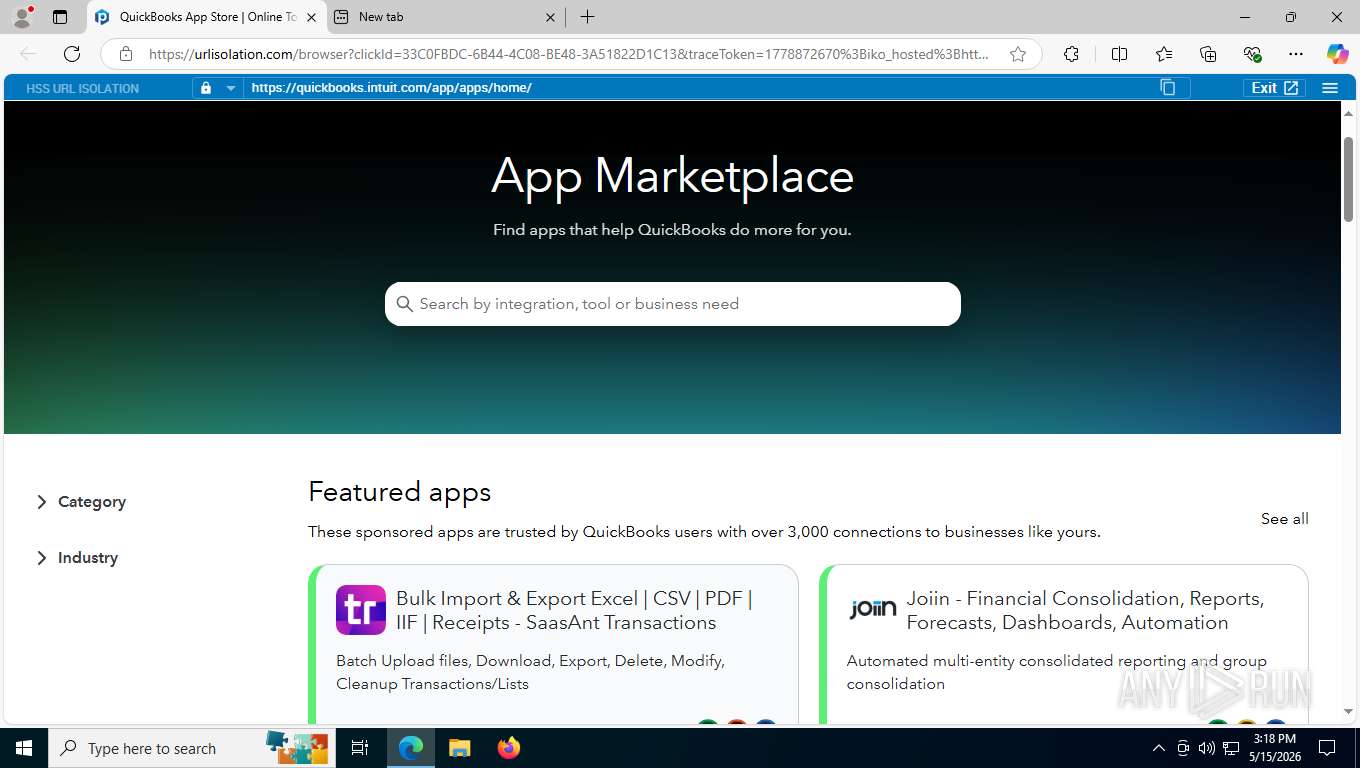Image resolution: width=1360 pixels, height=768 pixels.
Task: Click the scrollbar up arrow
Action: pos(1348,112)
